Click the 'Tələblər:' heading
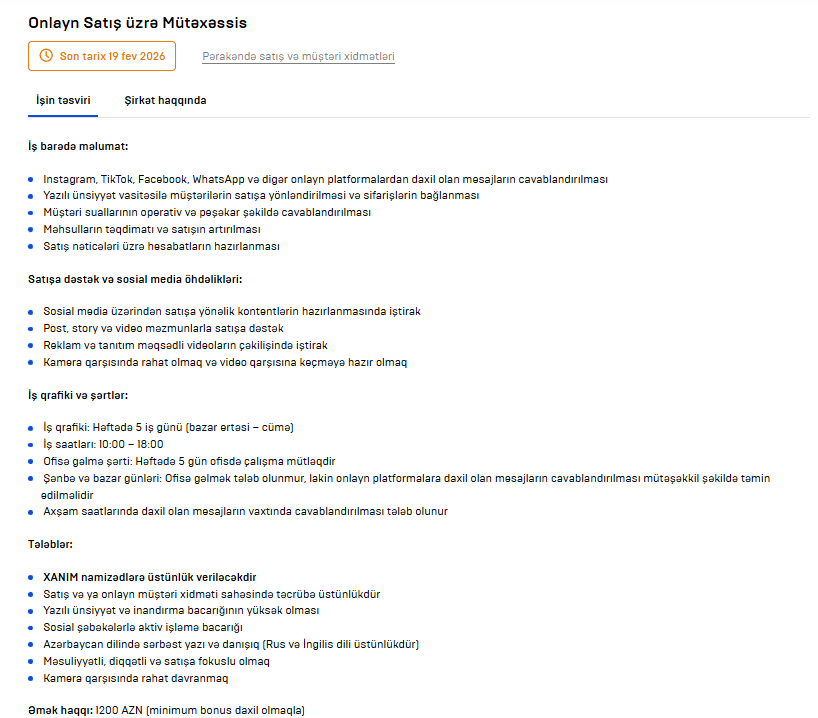The image size is (818, 718). [51, 544]
